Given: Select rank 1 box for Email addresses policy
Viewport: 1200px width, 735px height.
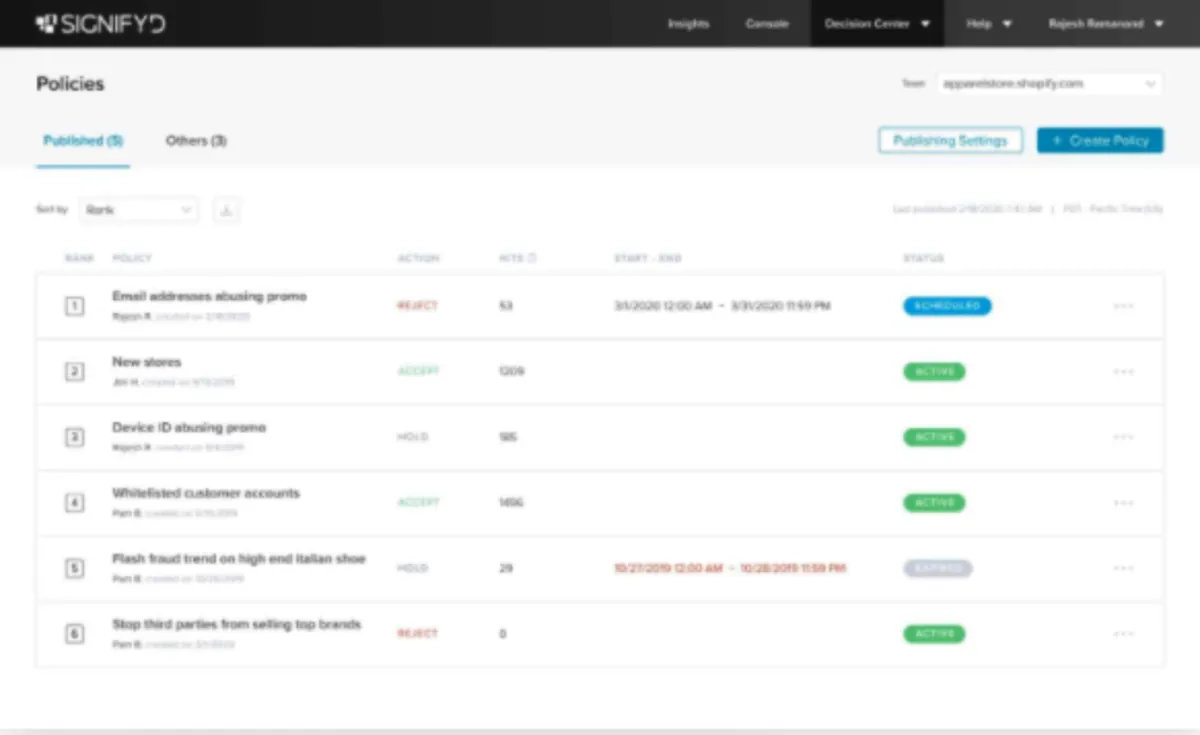Looking at the screenshot, I should pyautogui.click(x=75, y=306).
